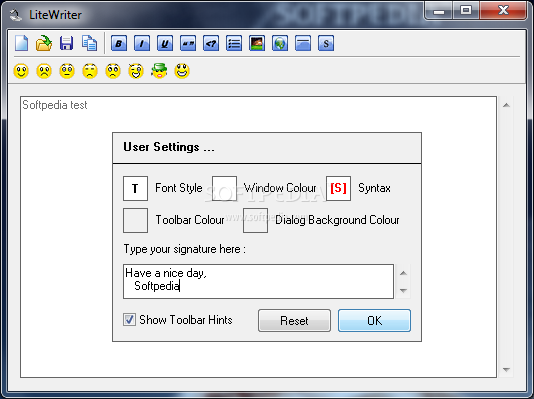This screenshot has width=534, height=399.
Task: Insert a bulleted list
Action: [x=234, y=43]
